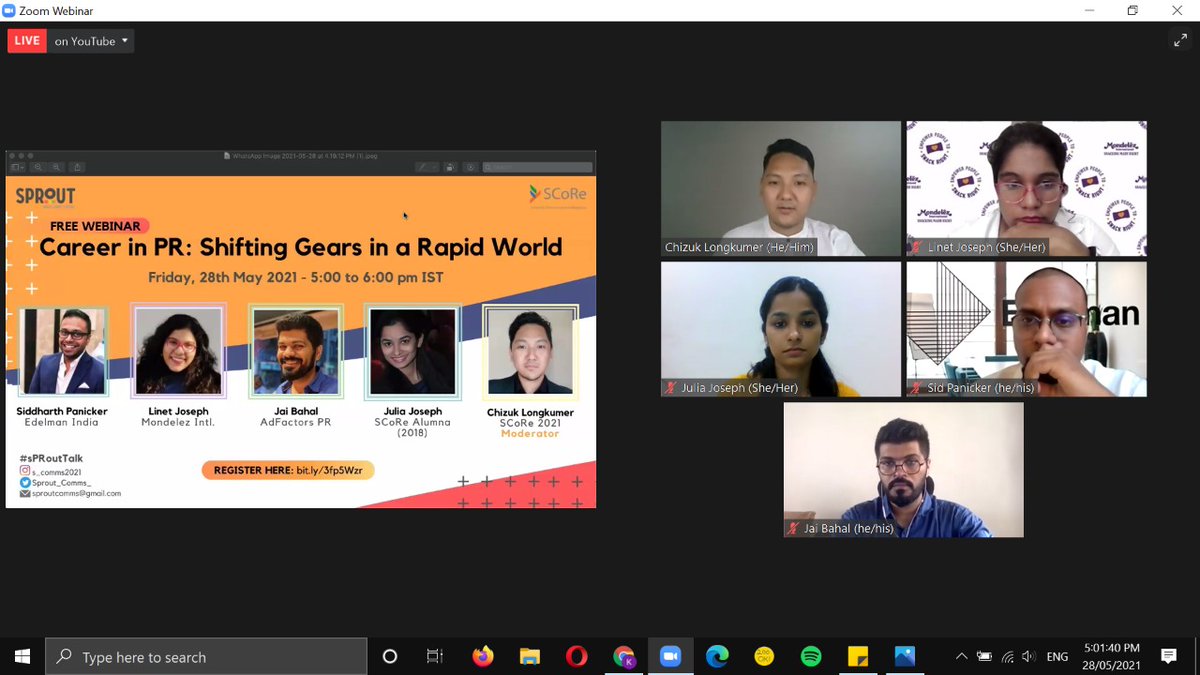Image resolution: width=1200 pixels, height=675 pixels.
Task: Click Linet Joseph's photo on the poster
Action: coord(179,350)
